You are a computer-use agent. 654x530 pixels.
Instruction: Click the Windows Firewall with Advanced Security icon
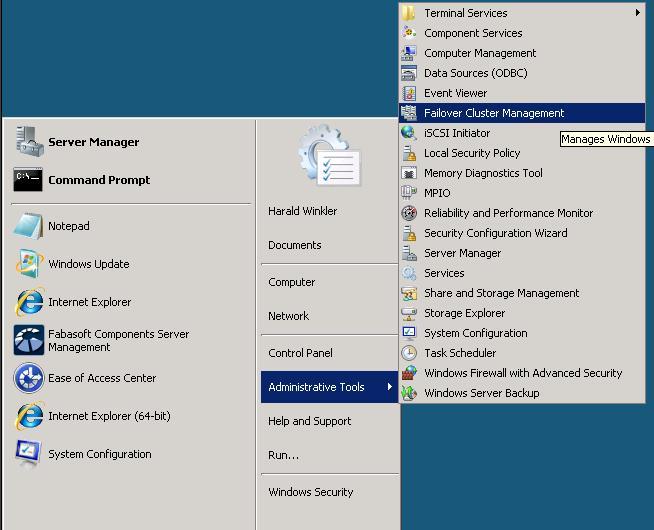[409, 373]
